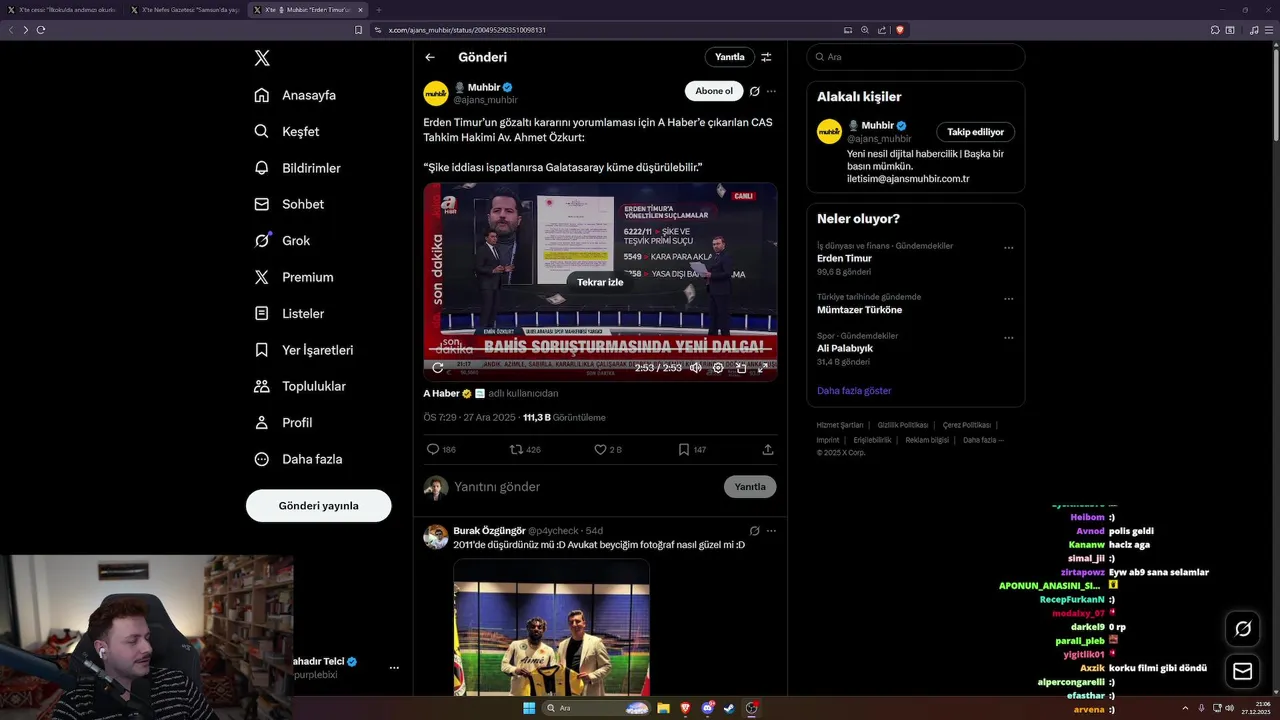Screen dimensions: 1280x720
Task: Click the video replay icon
Action: [437, 368]
